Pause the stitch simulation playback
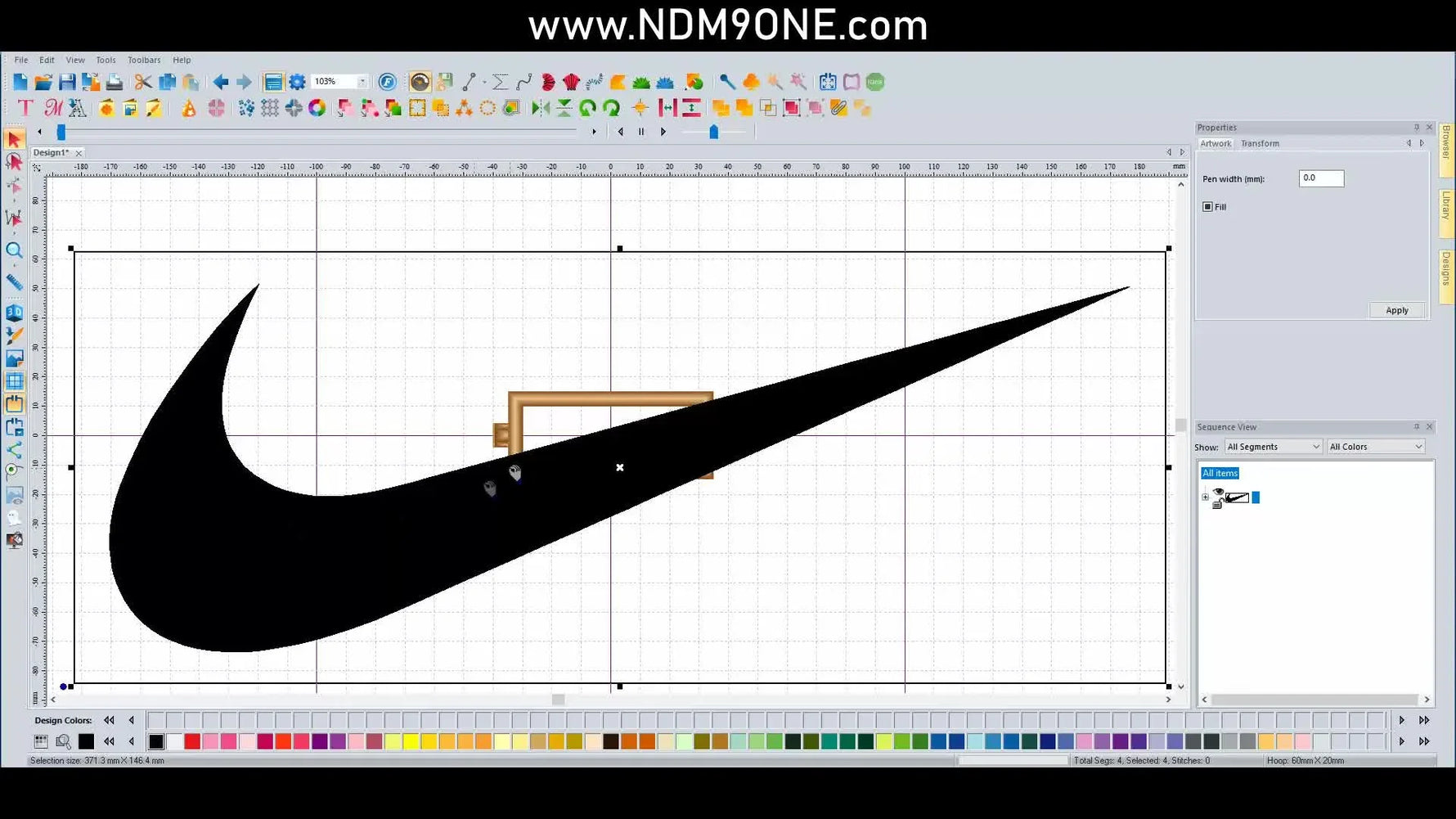The width and height of the screenshot is (1456, 819). point(641,132)
